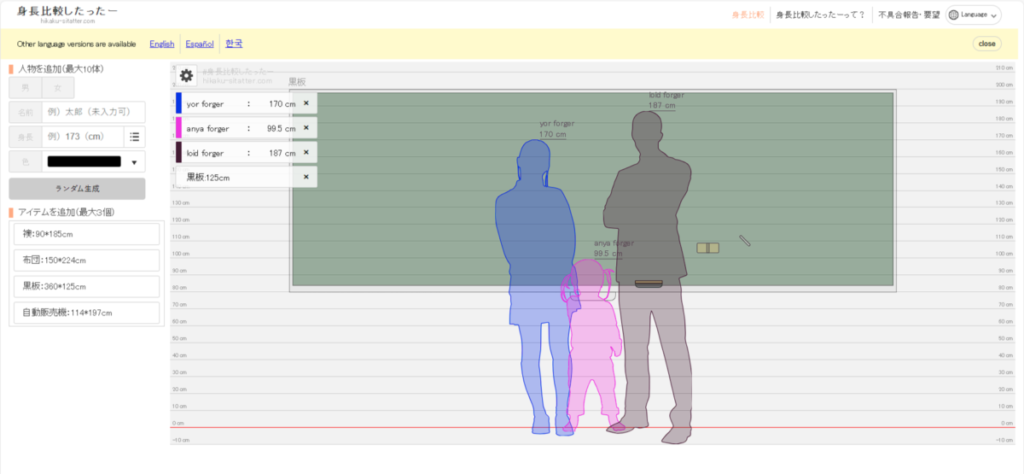
Task: Click the 身長比較したったー site logo
Action: [68, 14]
